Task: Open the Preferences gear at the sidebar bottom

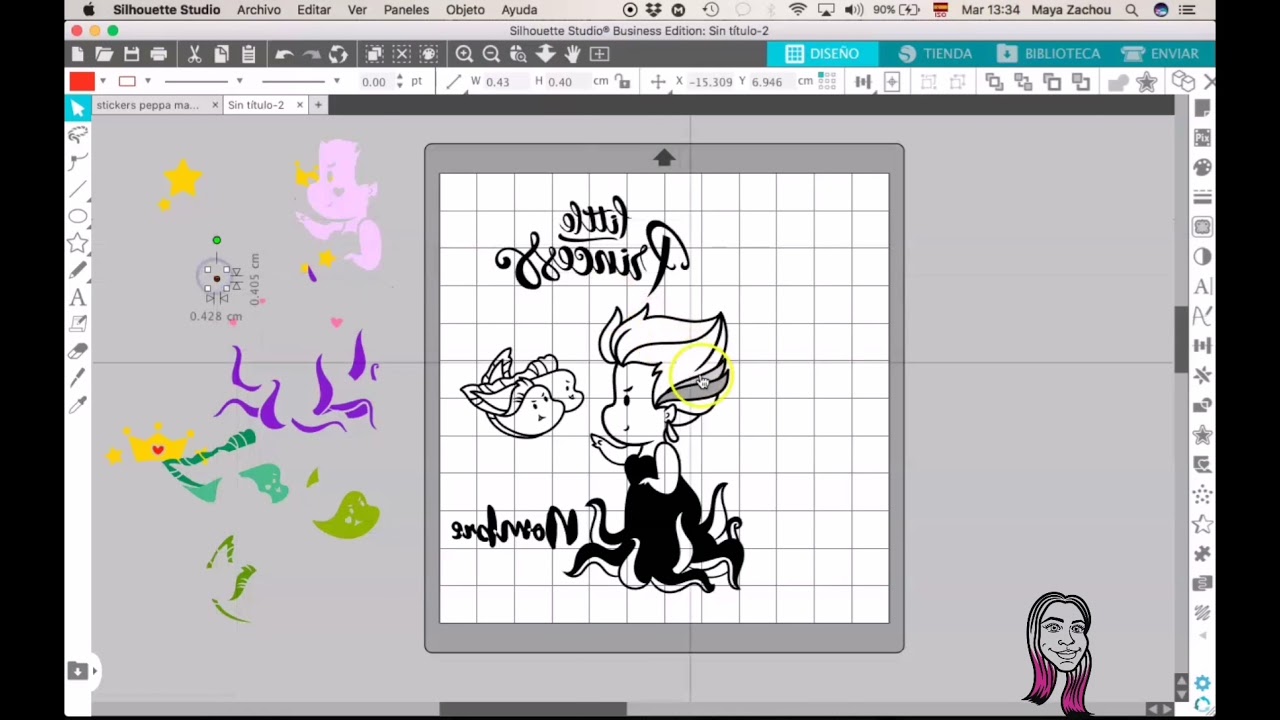Action: [x=1202, y=684]
